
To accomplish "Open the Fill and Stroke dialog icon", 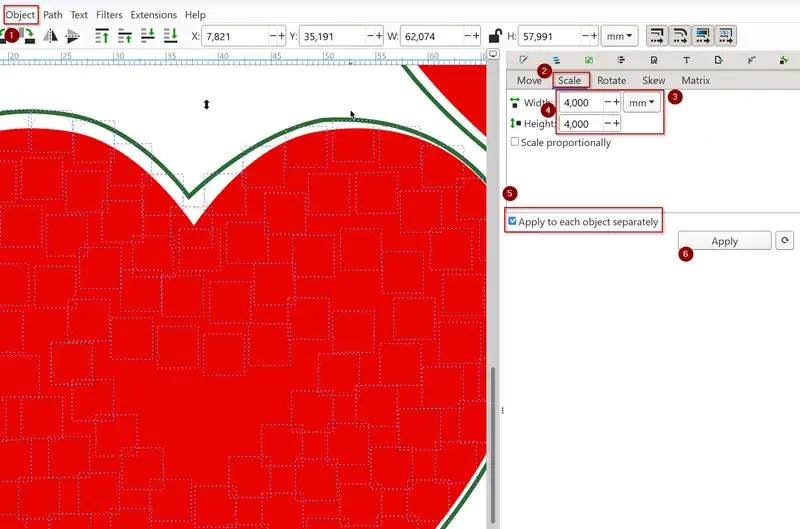I will click(522, 61).
